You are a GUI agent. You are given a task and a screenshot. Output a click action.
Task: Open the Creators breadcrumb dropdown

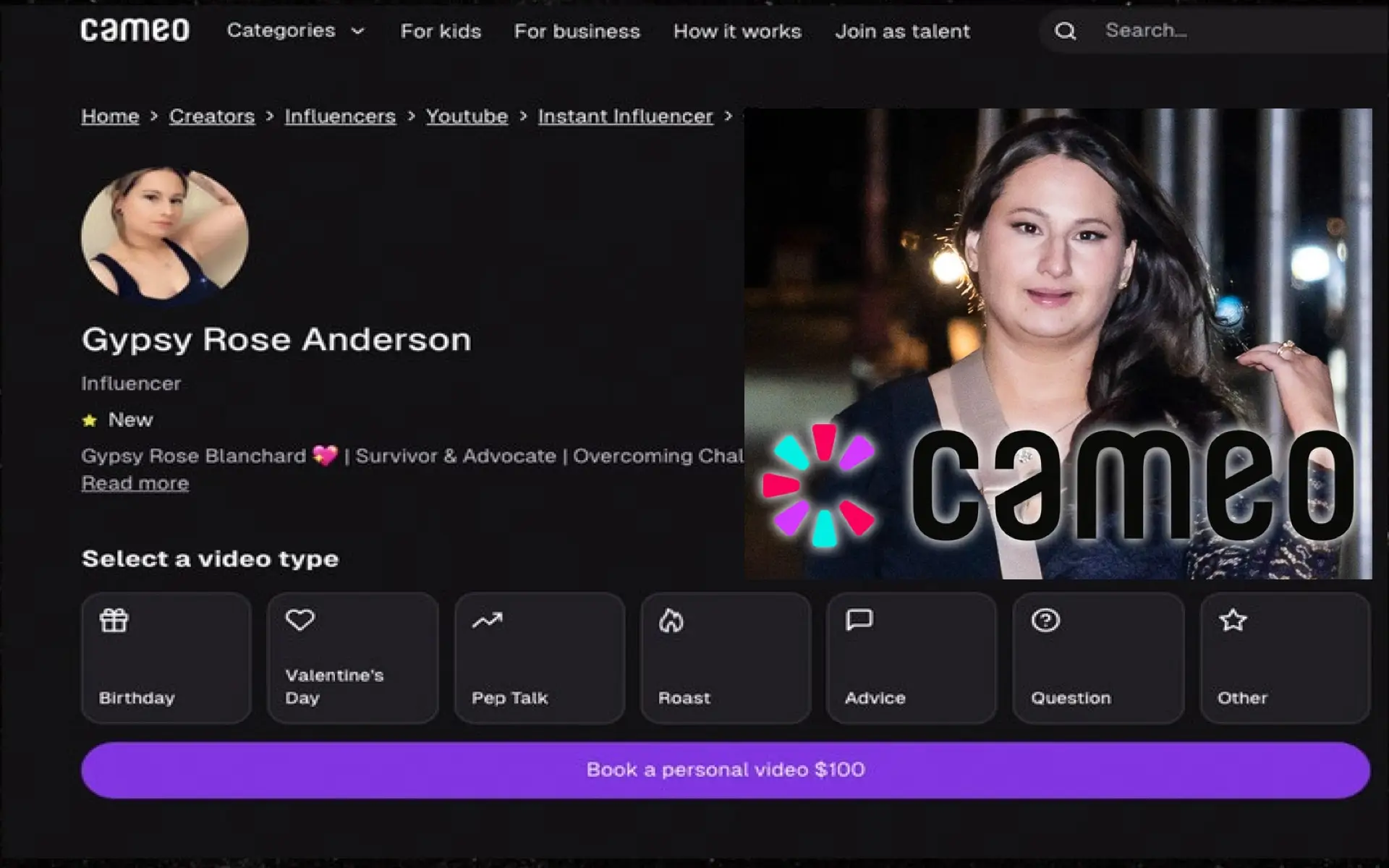coord(211,116)
